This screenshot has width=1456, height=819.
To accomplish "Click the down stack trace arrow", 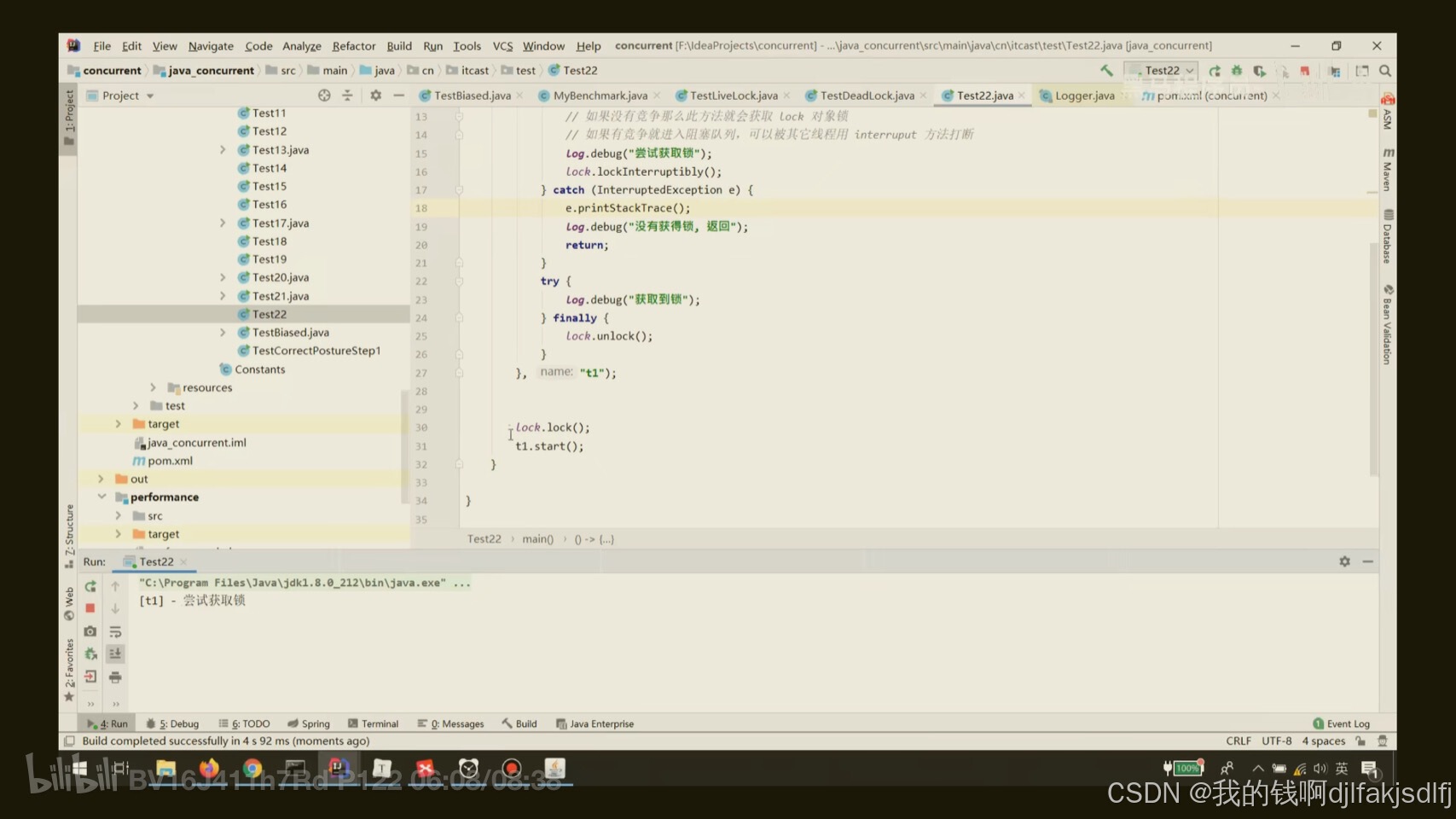I will [x=115, y=608].
